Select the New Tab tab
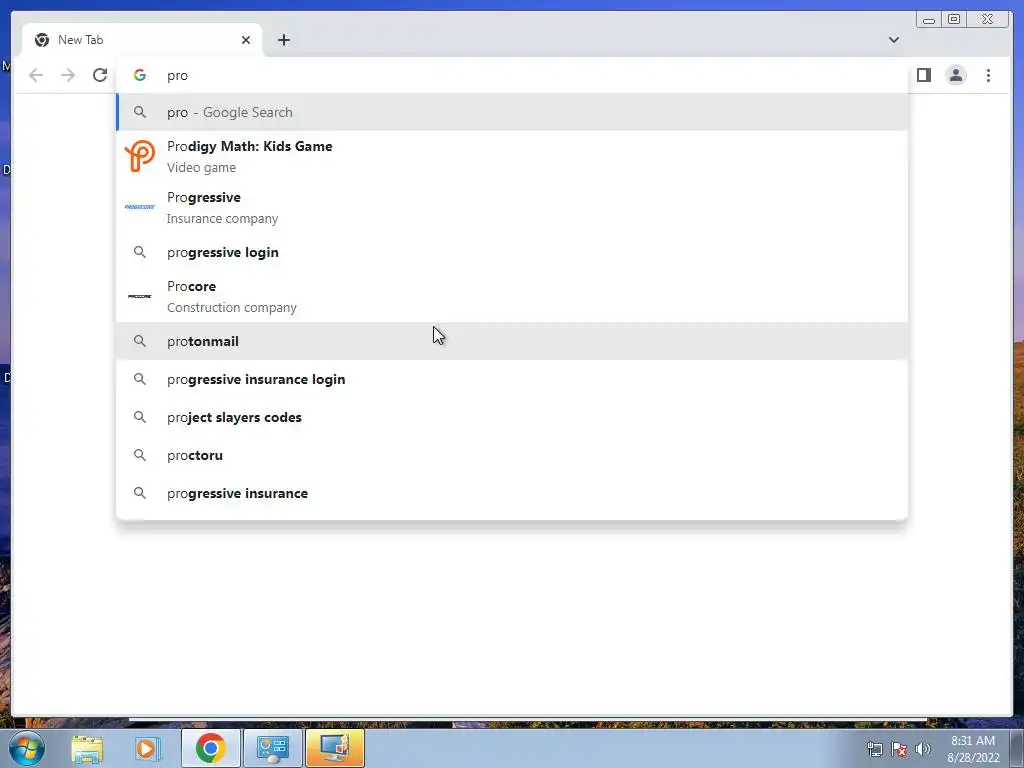This screenshot has width=1024, height=768. coord(142,40)
